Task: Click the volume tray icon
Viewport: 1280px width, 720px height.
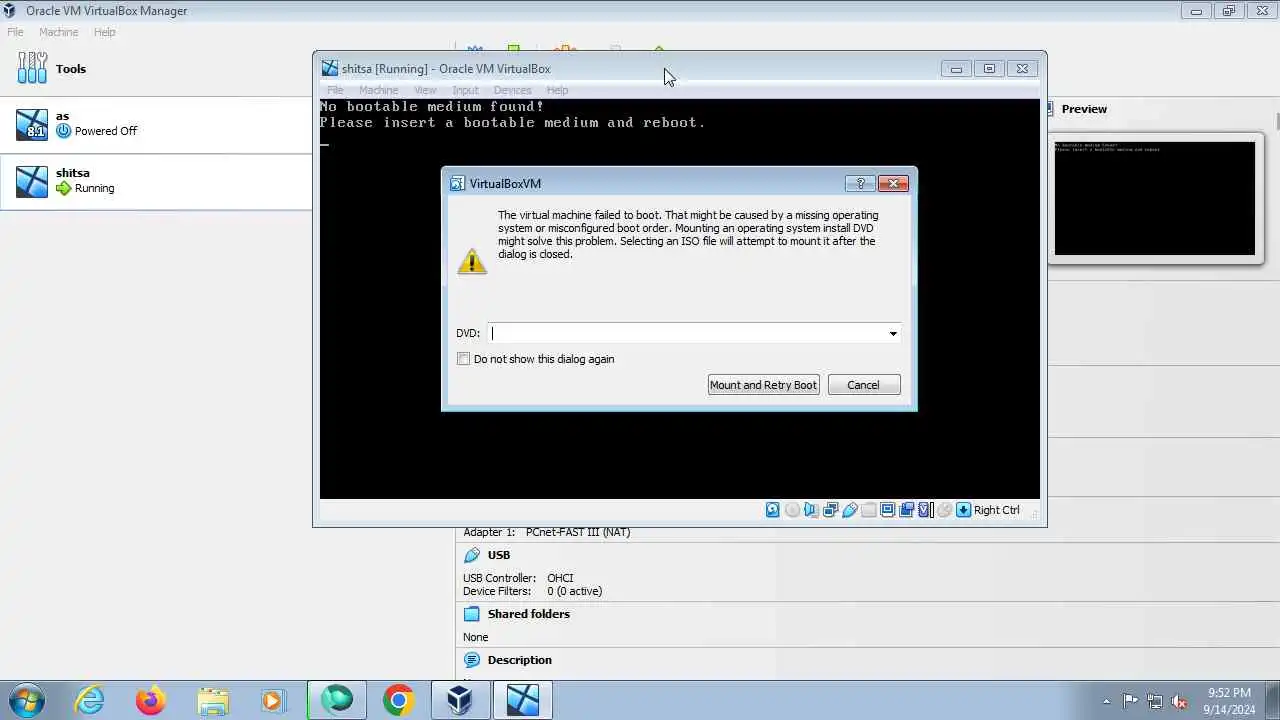Action: [1180, 701]
